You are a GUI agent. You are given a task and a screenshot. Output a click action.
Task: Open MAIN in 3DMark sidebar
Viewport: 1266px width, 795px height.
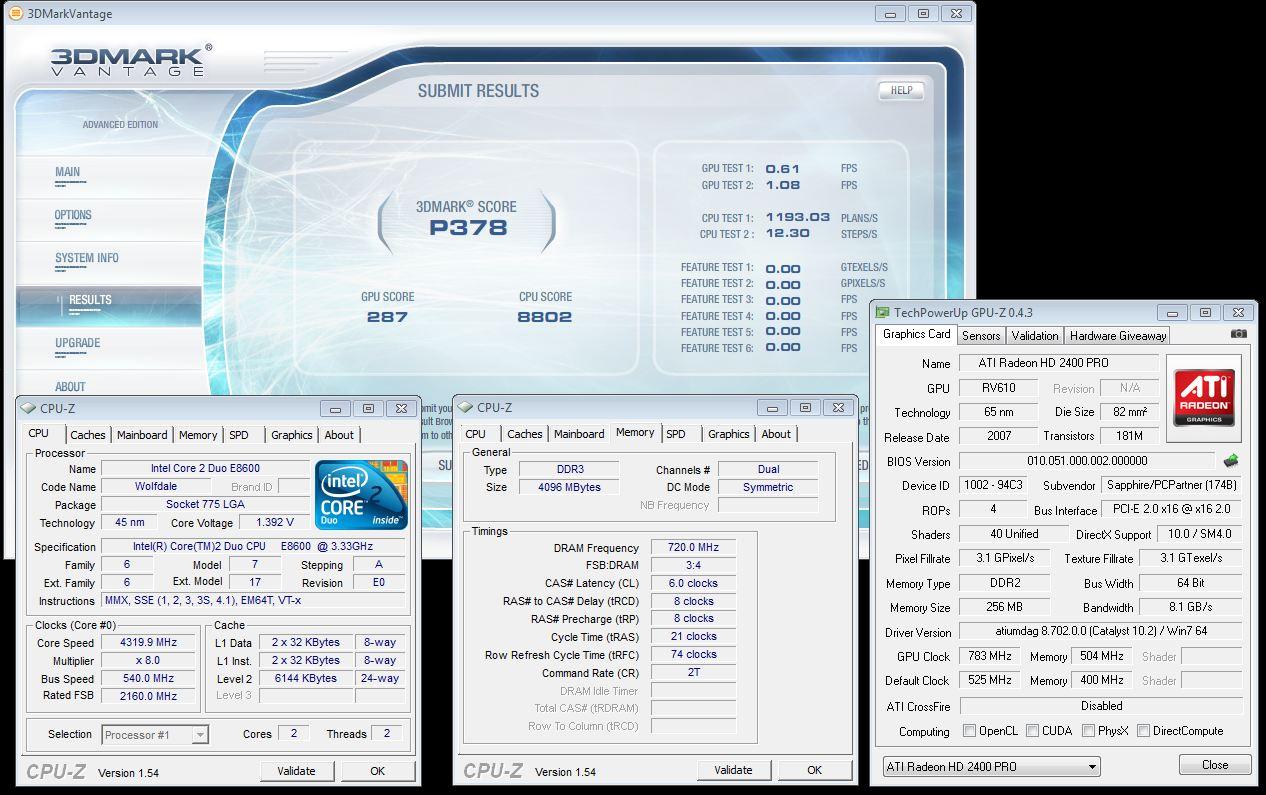coord(68,172)
